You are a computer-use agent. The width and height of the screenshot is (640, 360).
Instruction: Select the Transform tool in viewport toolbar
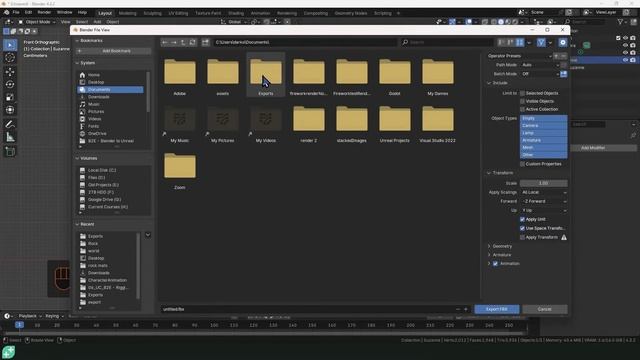tap(10, 110)
